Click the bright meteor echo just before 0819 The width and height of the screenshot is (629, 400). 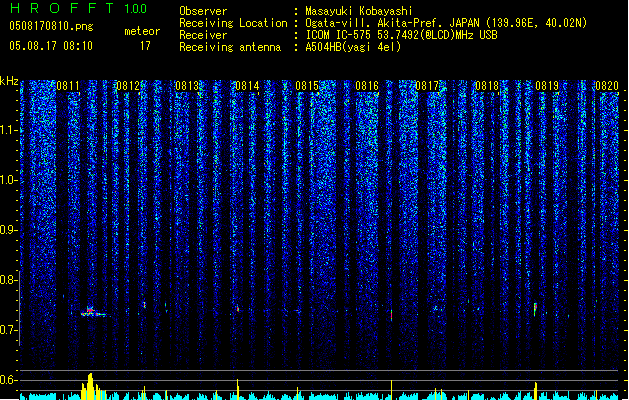[535, 309]
